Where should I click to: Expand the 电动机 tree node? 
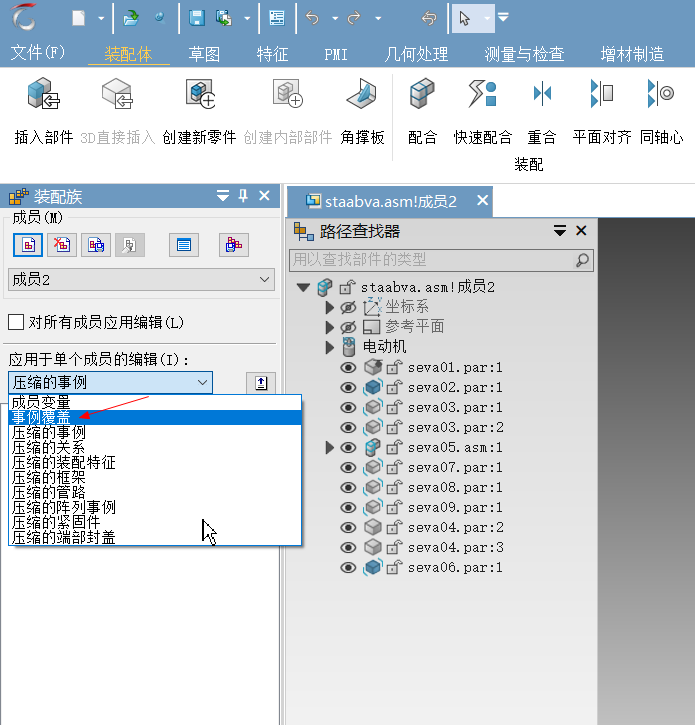coord(330,347)
